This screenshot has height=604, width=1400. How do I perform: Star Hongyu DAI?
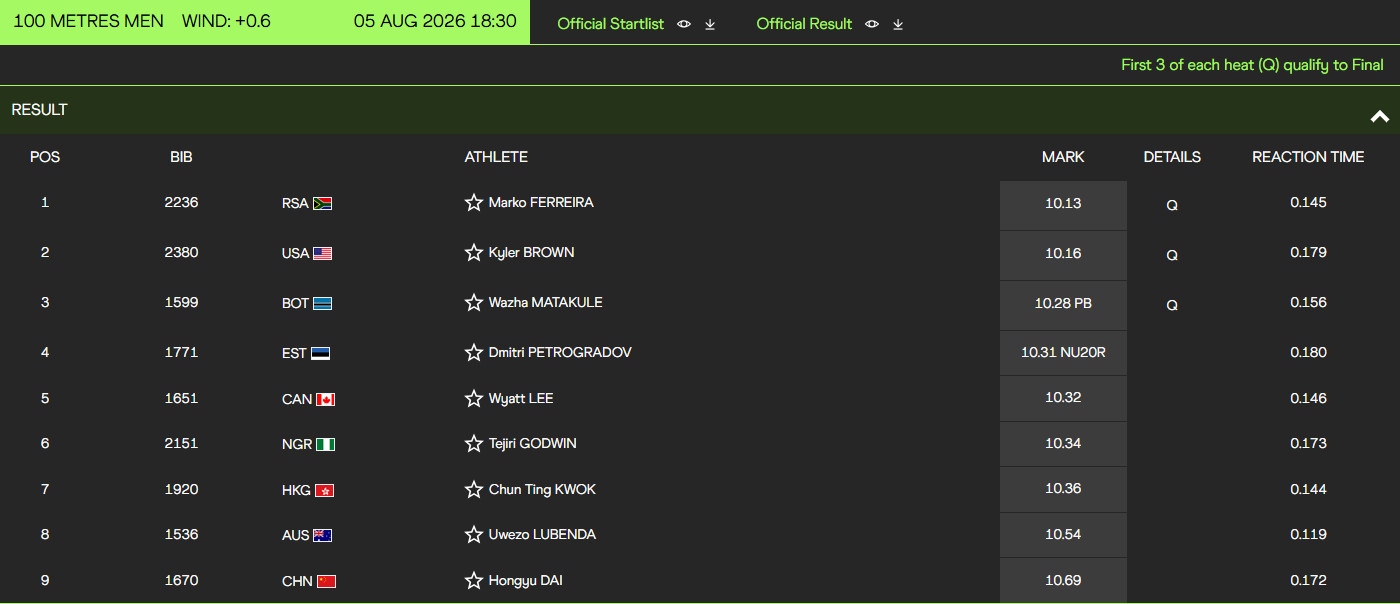tap(474, 581)
